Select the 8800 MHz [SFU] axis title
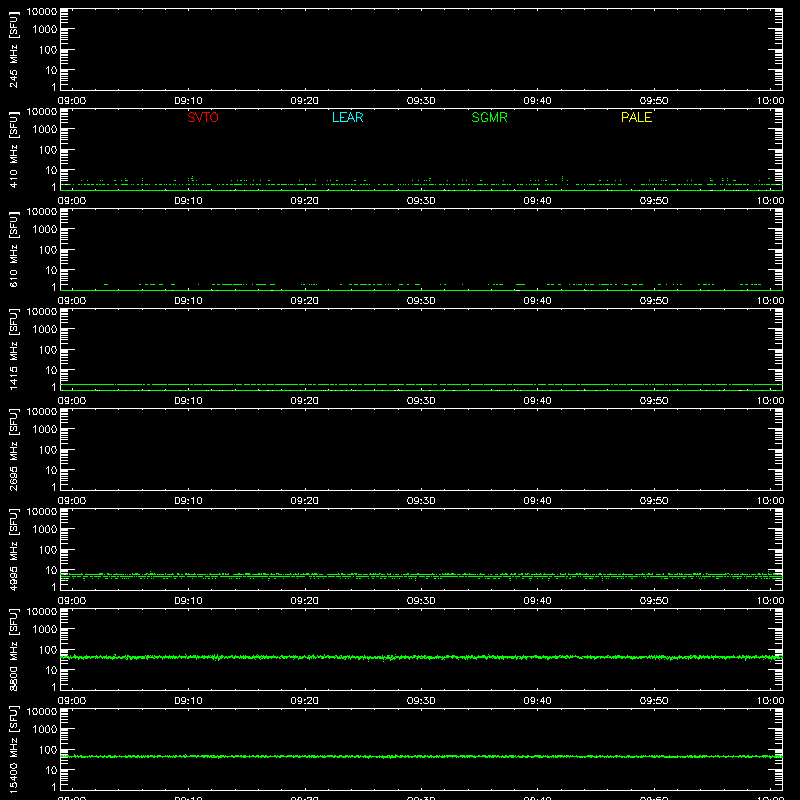 click(13, 649)
